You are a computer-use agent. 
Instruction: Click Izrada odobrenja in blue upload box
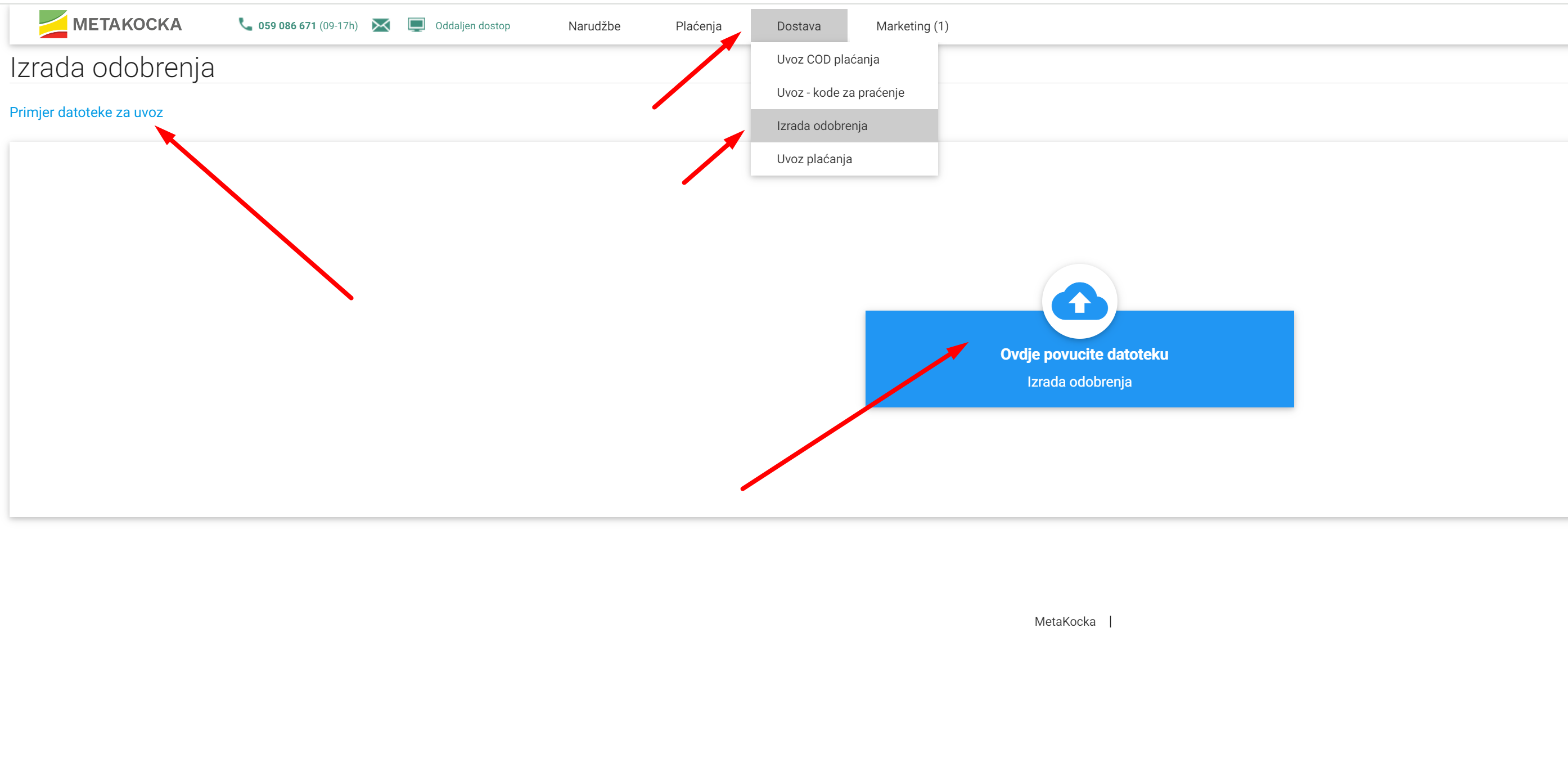click(1079, 382)
